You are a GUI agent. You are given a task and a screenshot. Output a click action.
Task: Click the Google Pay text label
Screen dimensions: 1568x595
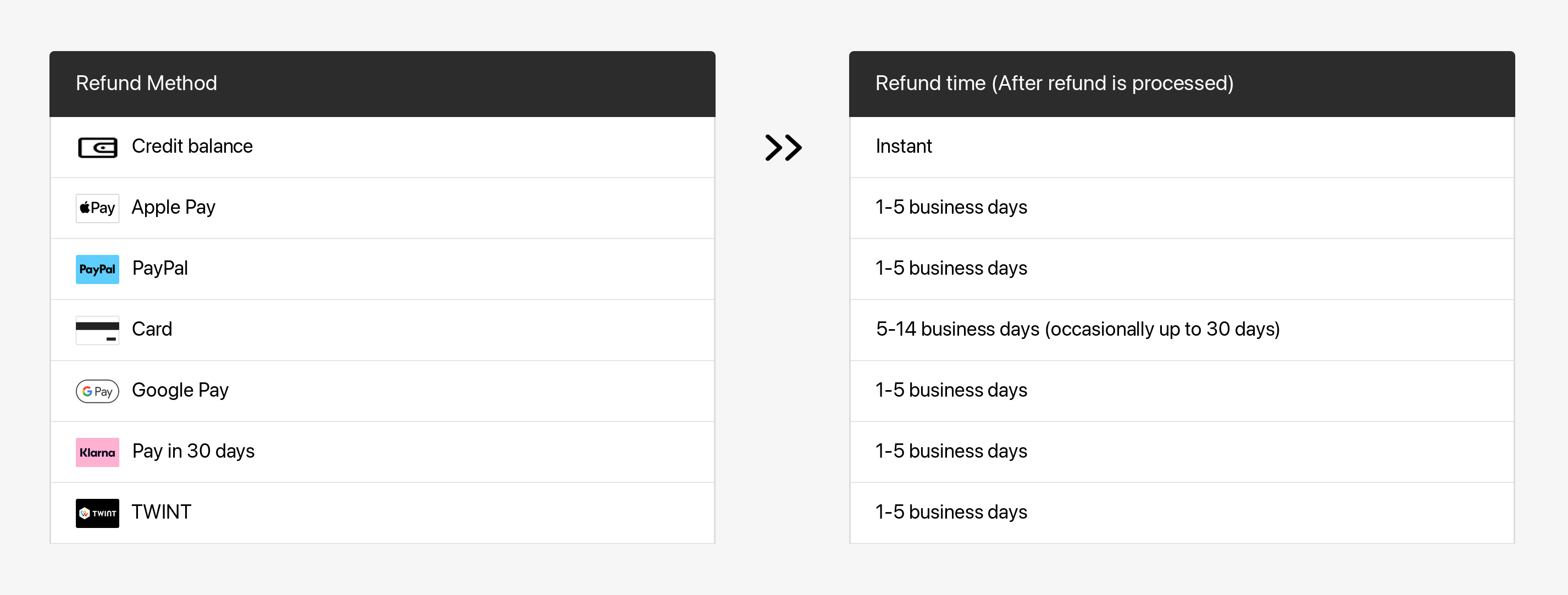[180, 390]
